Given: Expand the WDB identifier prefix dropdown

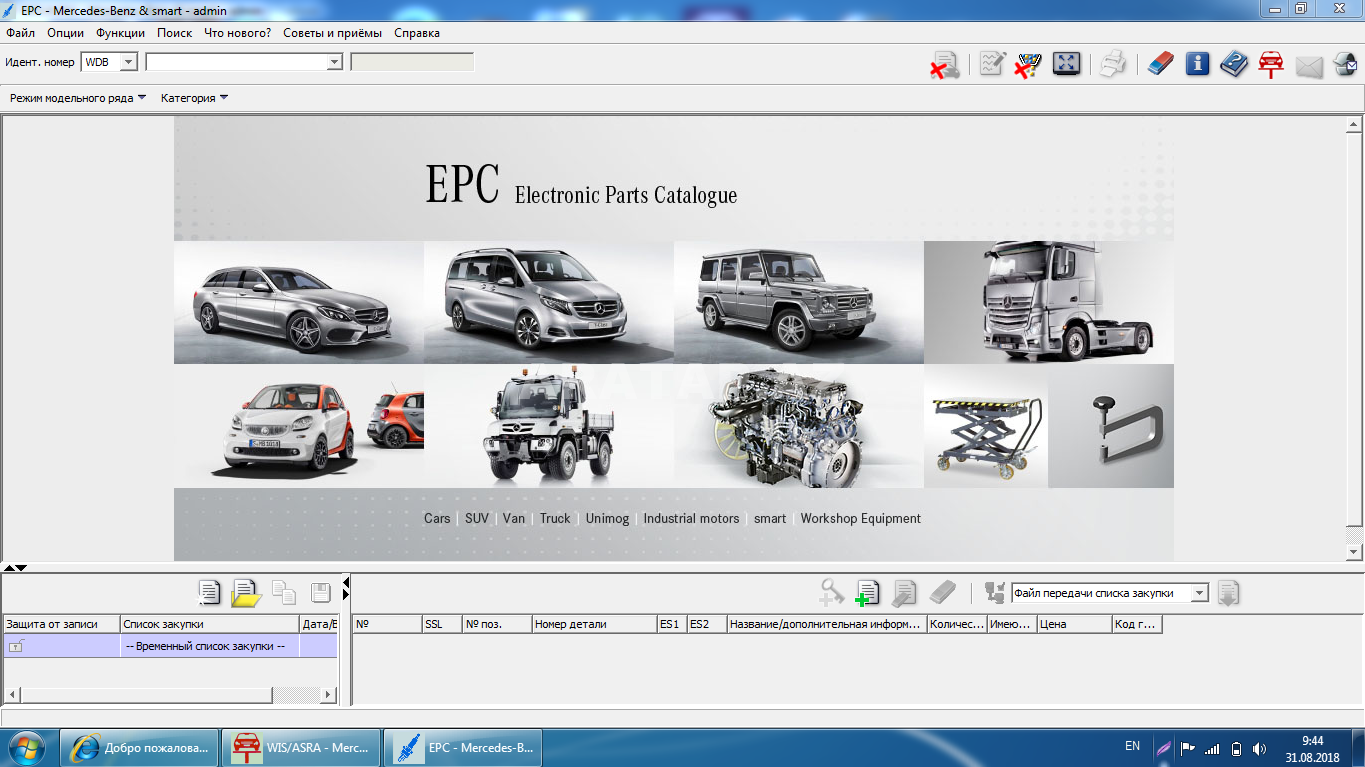Looking at the screenshot, I should tap(128, 62).
